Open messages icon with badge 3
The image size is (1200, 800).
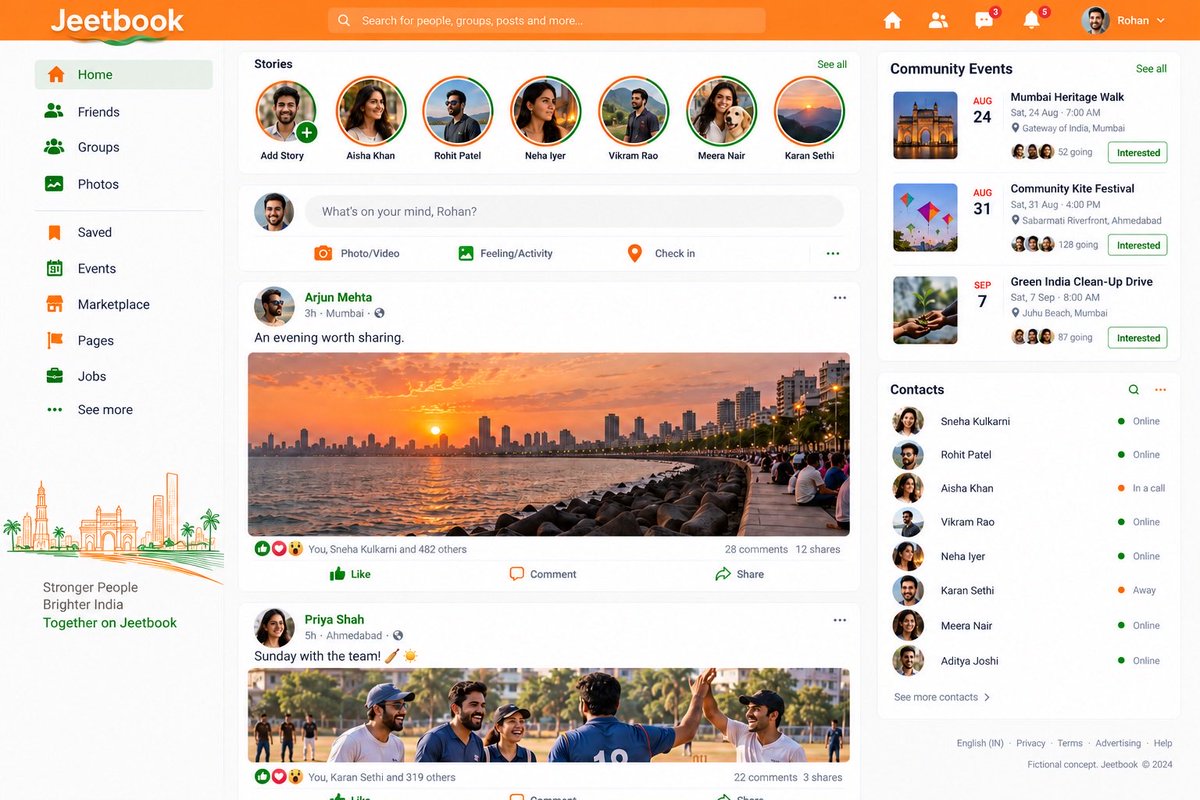tap(985, 19)
